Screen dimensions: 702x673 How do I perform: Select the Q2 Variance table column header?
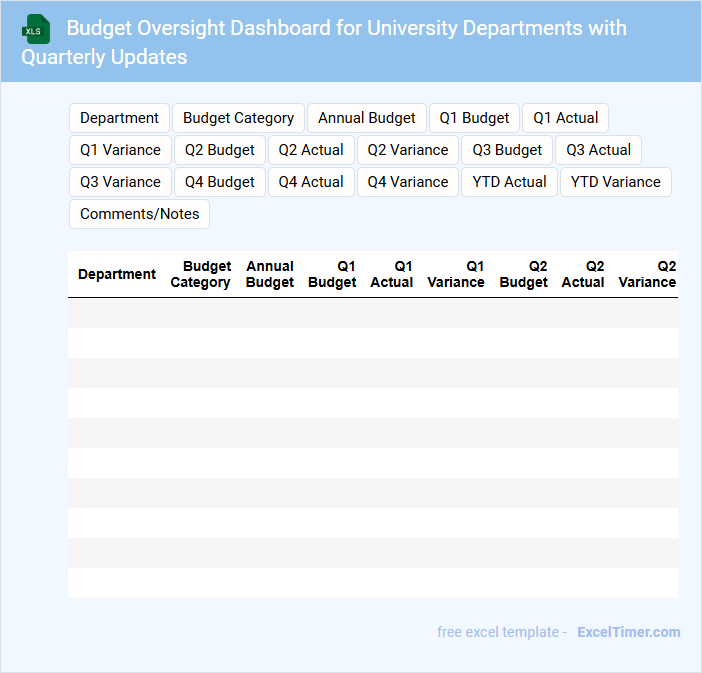pos(647,274)
